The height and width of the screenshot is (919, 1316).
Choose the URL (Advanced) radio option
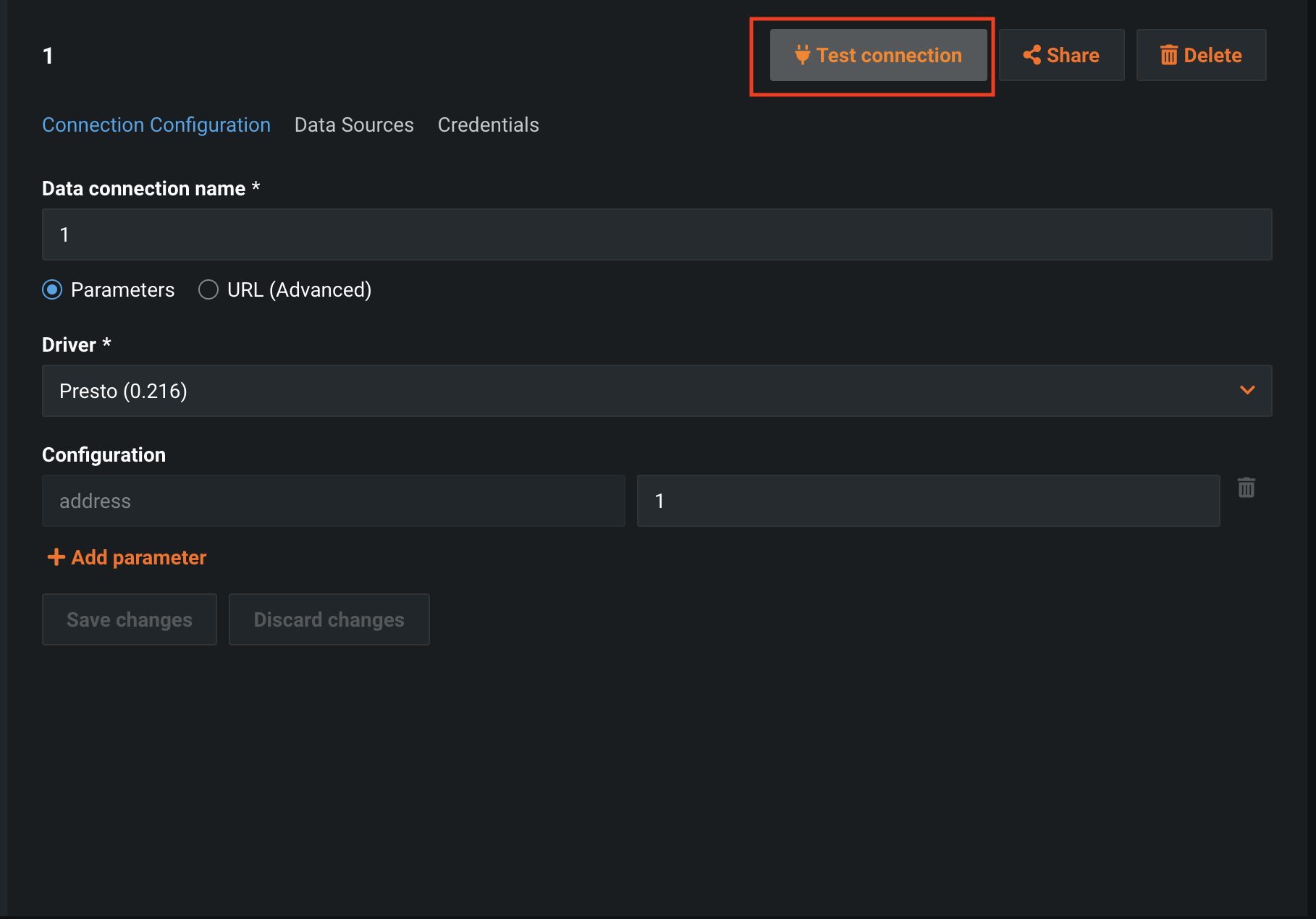click(208, 289)
